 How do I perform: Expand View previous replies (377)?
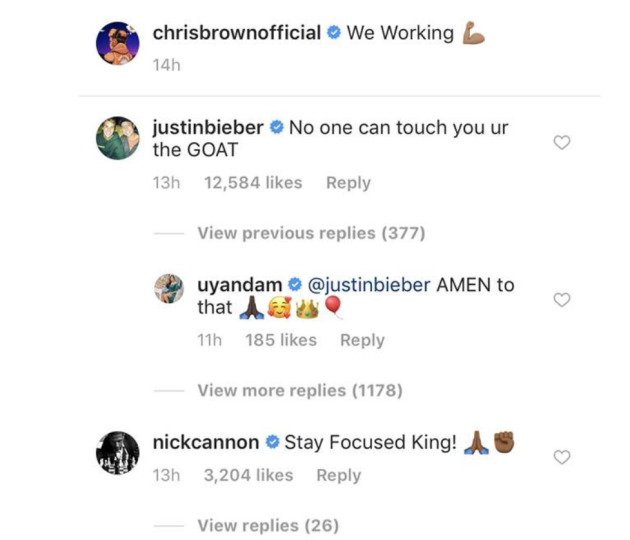(311, 233)
